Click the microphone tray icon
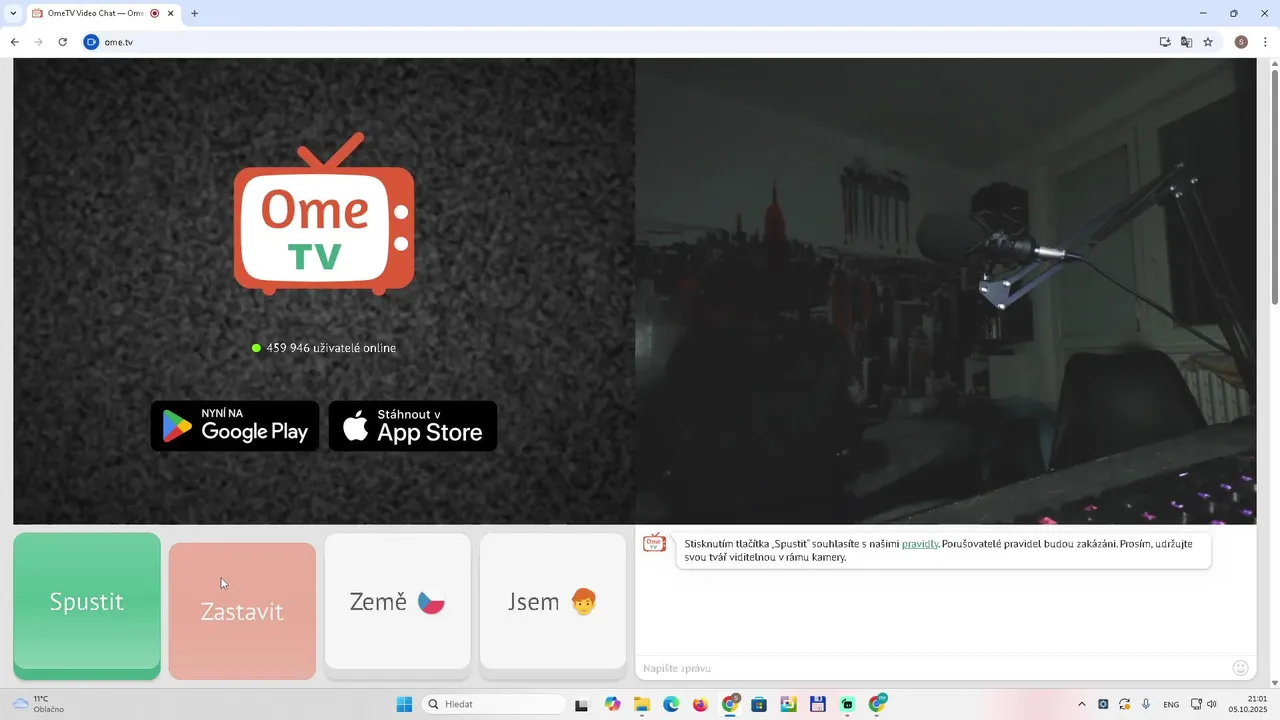This screenshot has height=720, width=1280. 1146,704
